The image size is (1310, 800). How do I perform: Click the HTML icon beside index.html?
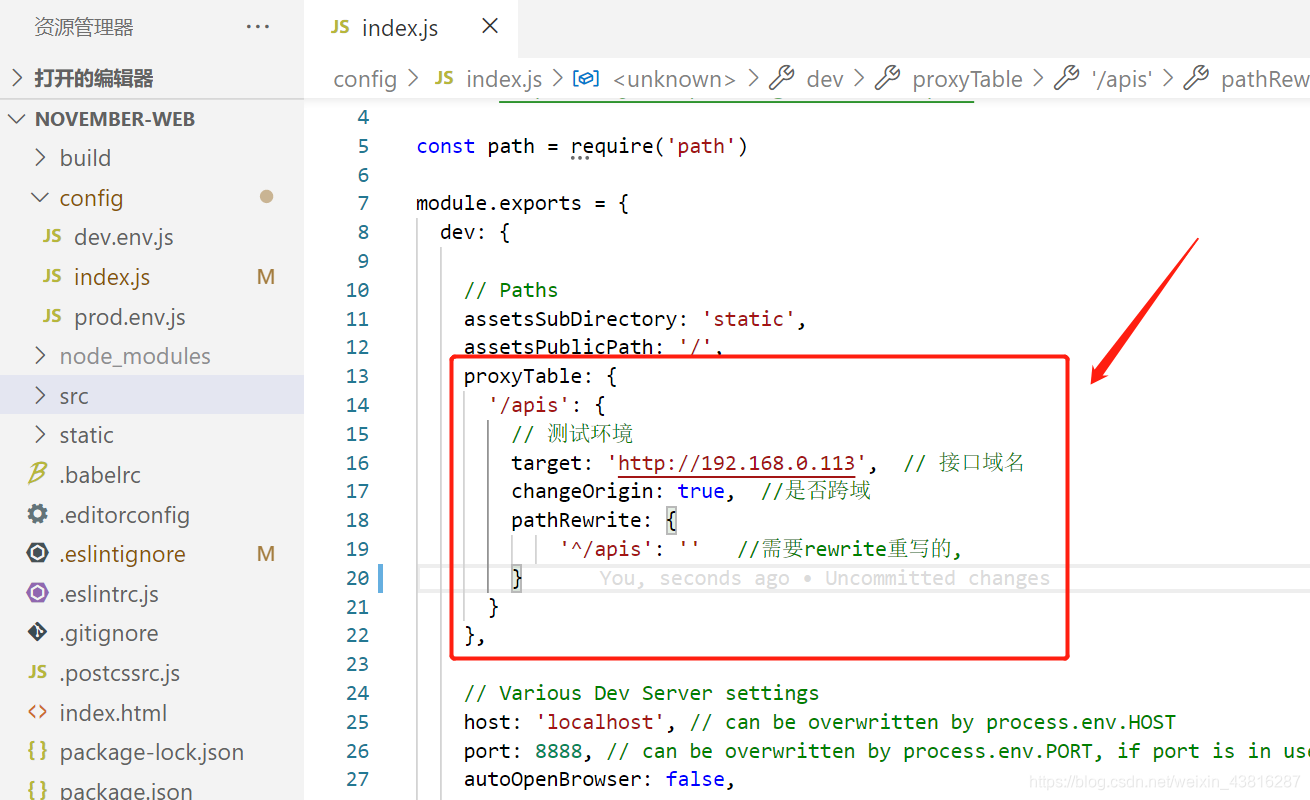pos(38,712)
